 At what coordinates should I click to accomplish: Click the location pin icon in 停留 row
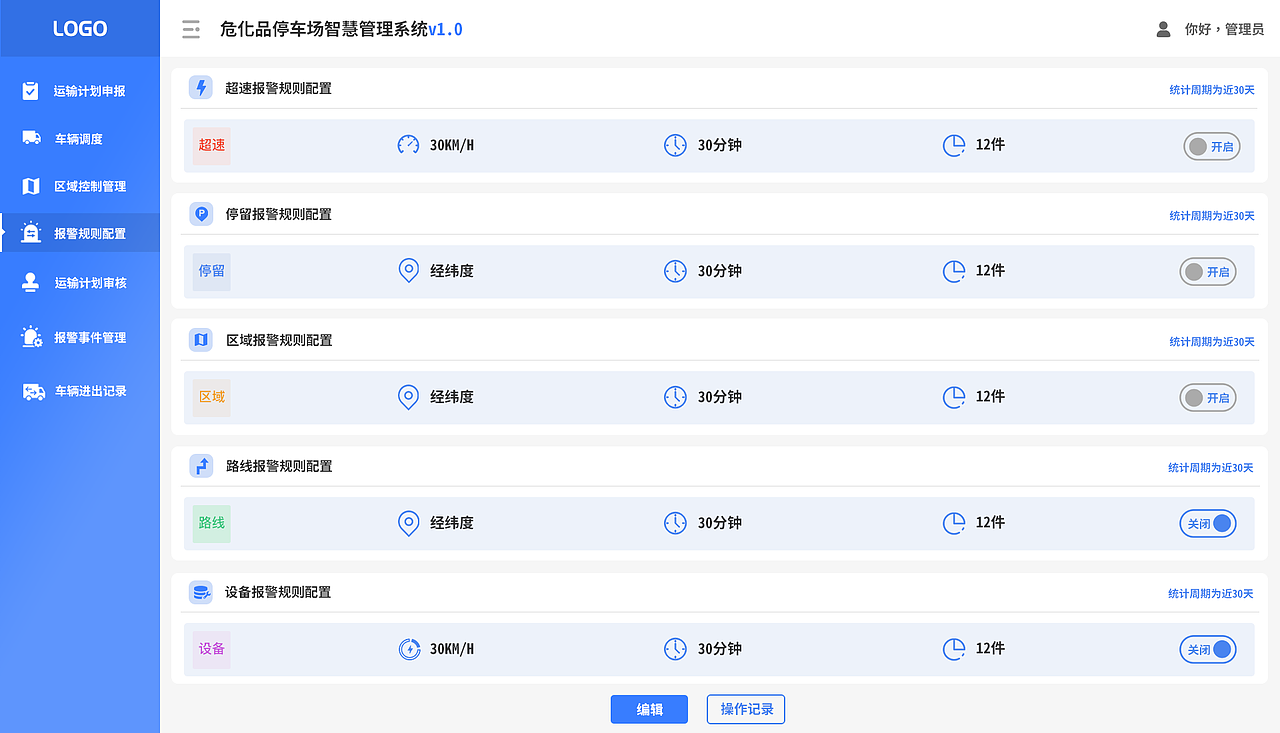coord(408,271)
